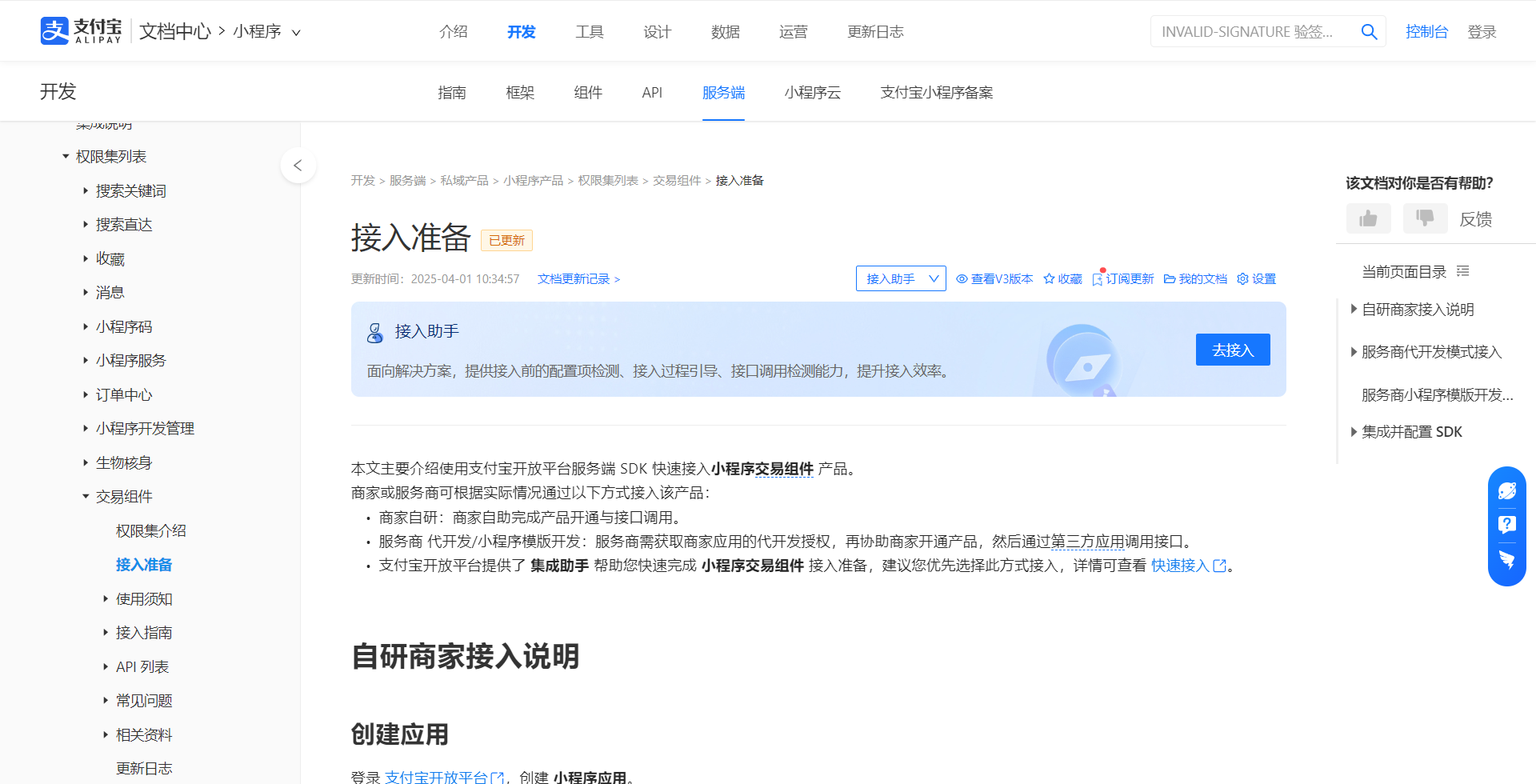Screen dimensions: 1536x784
Task: Expand 相关资料 in sidebar
Action: (106, 734)
